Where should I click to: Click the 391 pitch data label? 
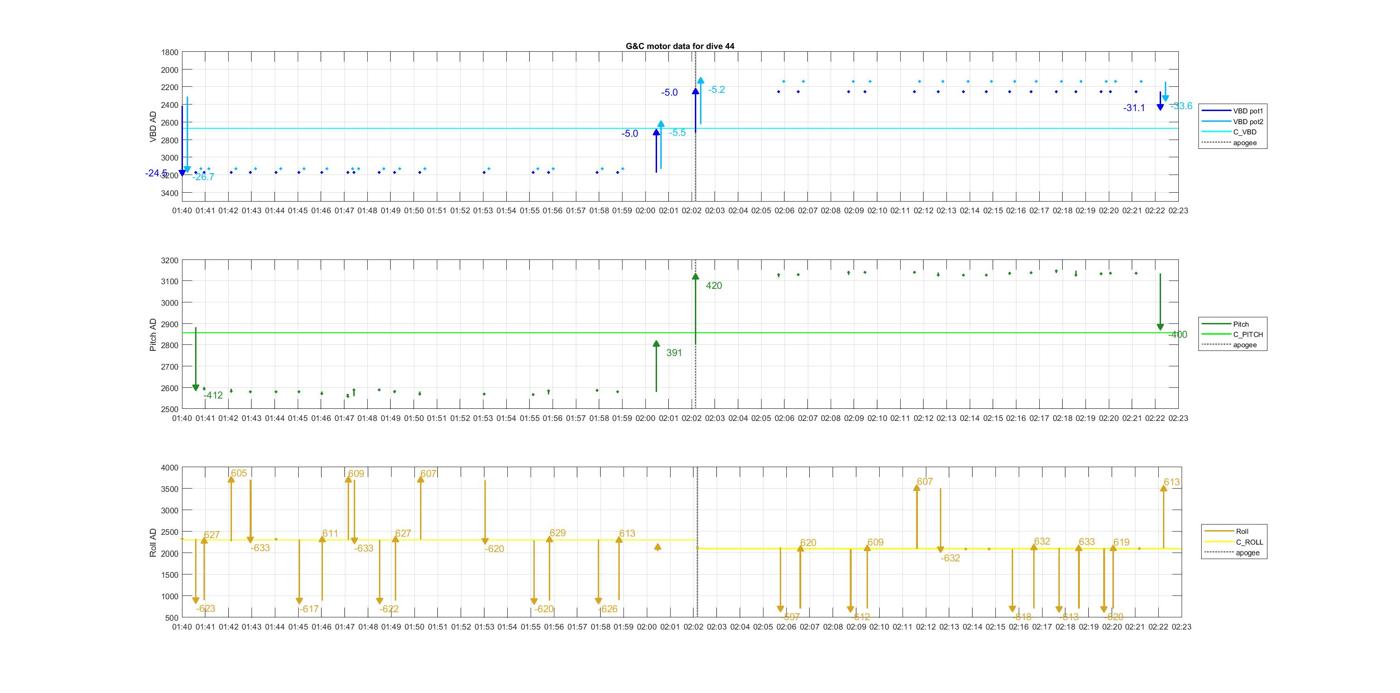(674, 353)
